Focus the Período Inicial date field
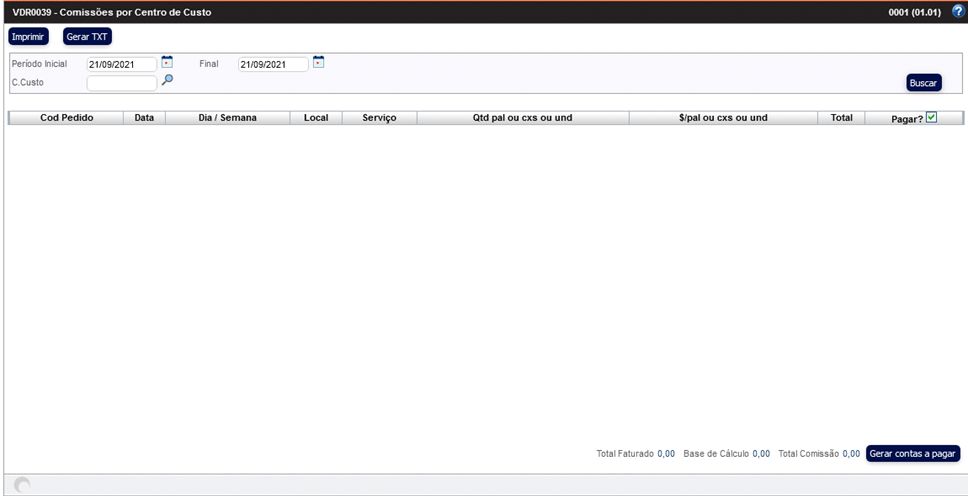 [121, 65]
